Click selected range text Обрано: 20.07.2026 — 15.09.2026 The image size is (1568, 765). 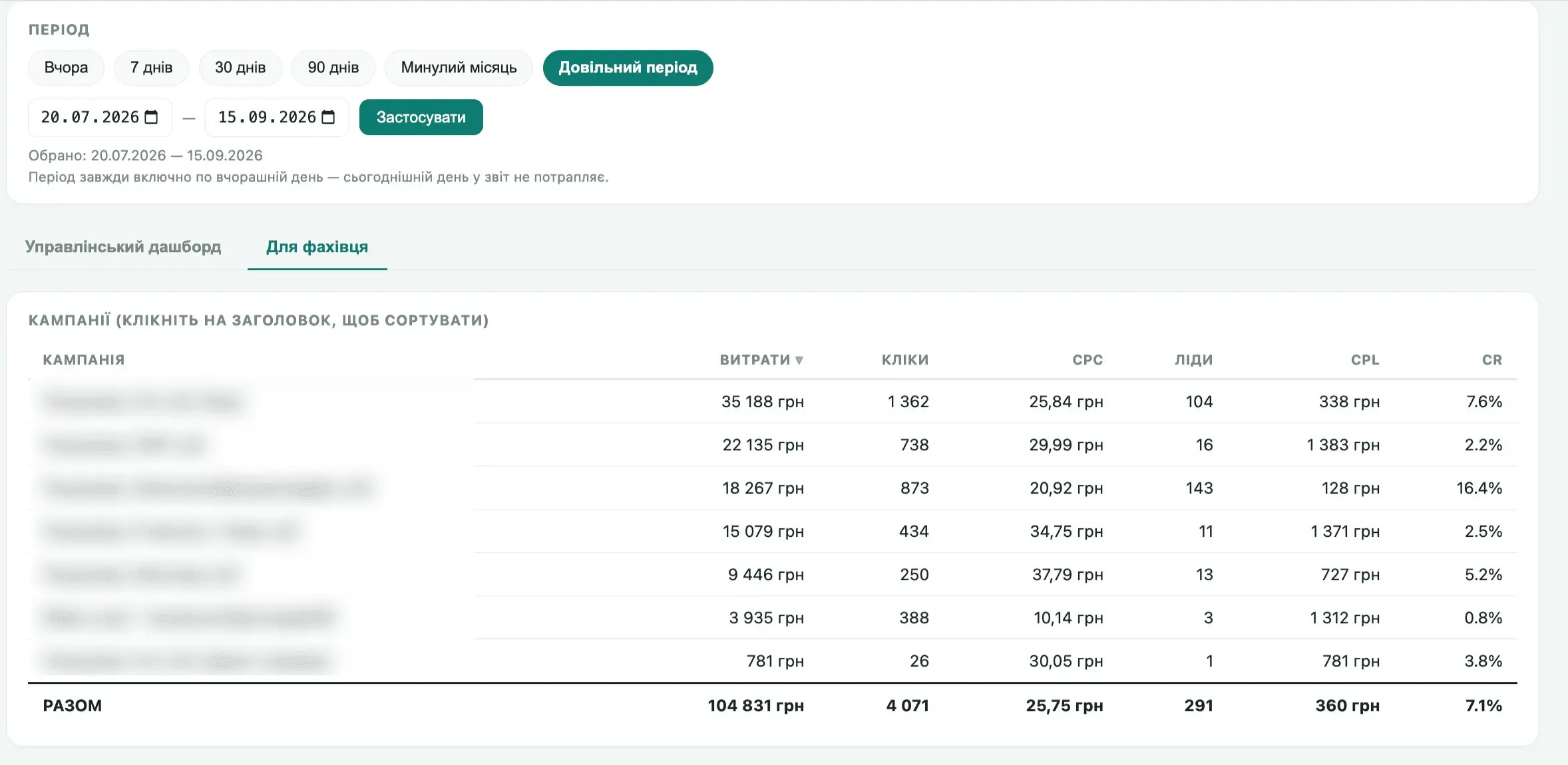pos(146,156)
